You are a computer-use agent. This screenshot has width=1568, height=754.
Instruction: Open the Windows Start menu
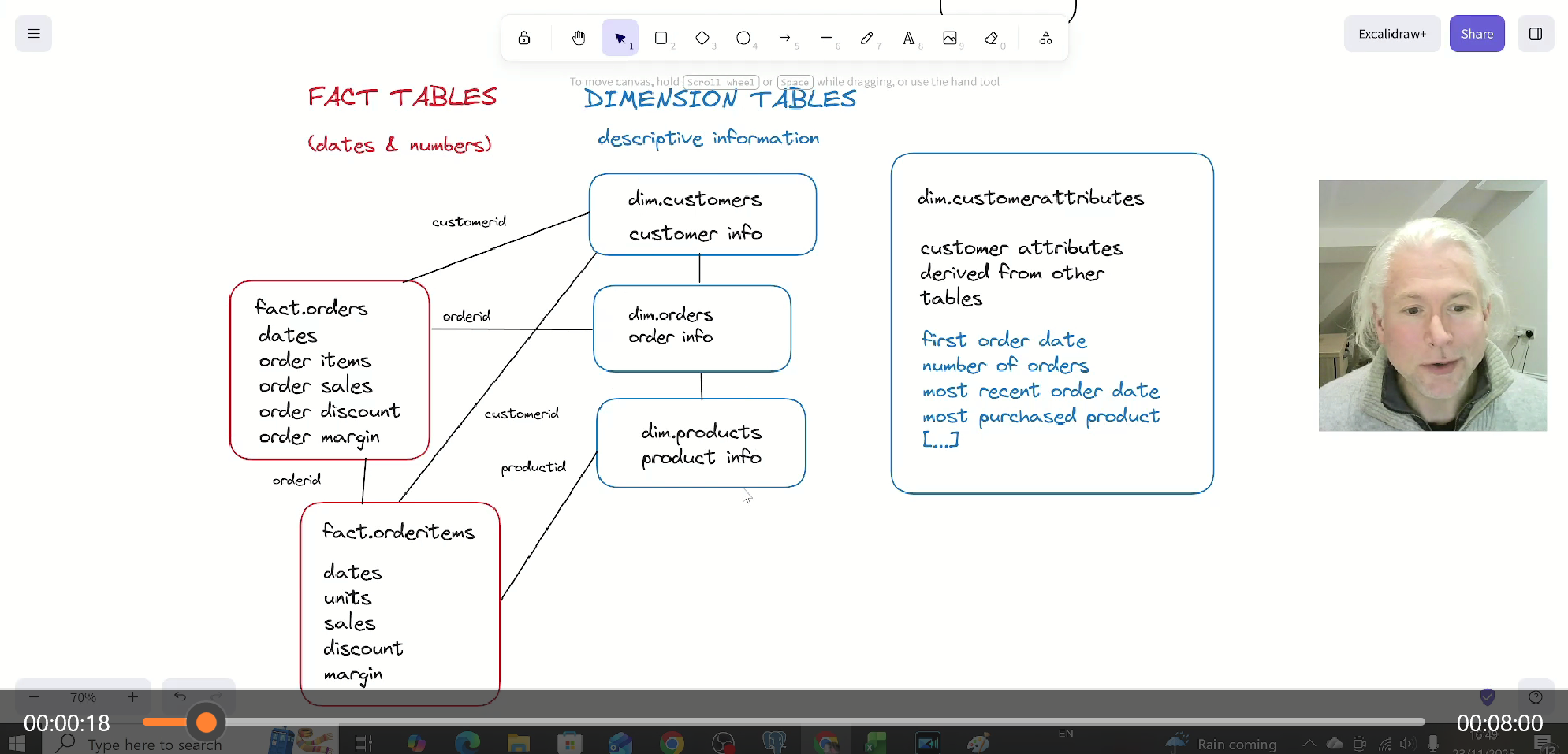[x=16, y=741]
